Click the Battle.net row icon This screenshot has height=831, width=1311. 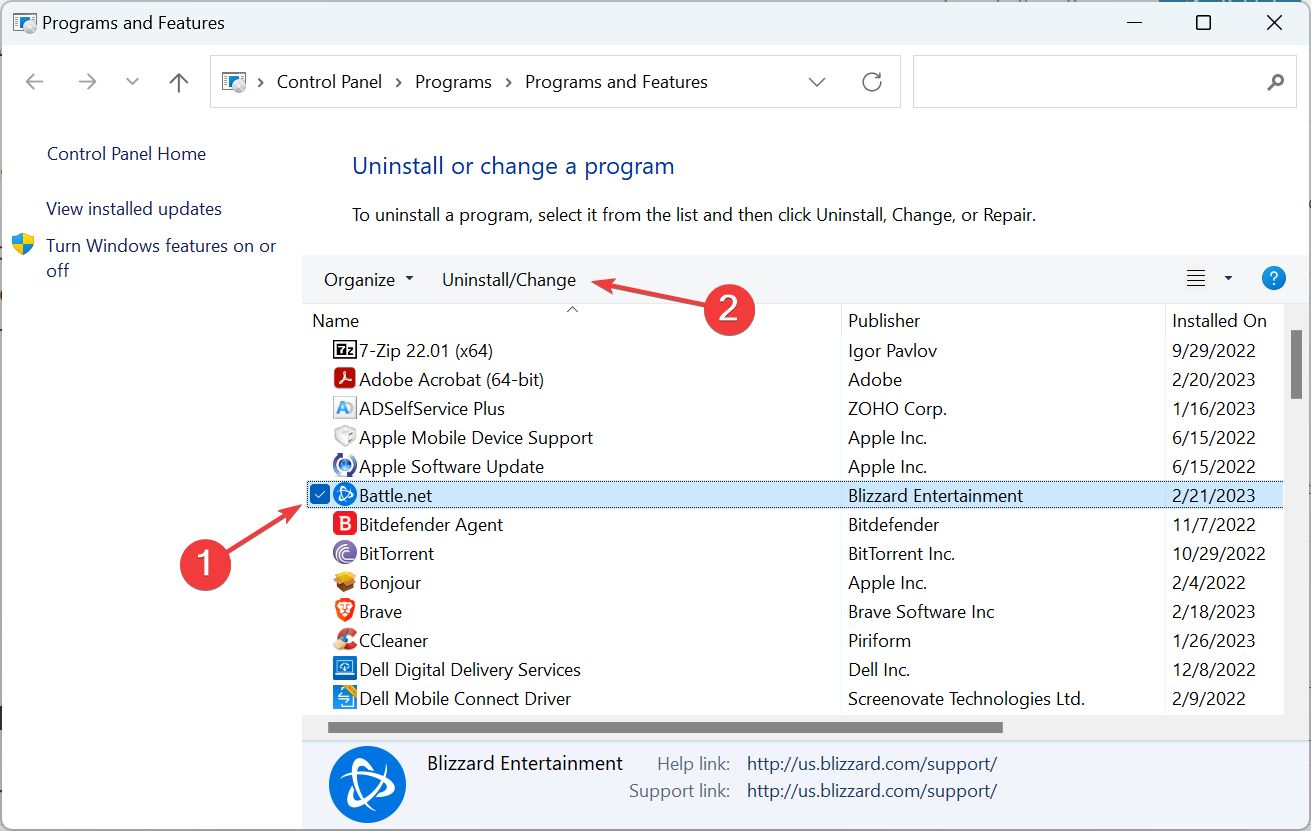tap(344, 495)
